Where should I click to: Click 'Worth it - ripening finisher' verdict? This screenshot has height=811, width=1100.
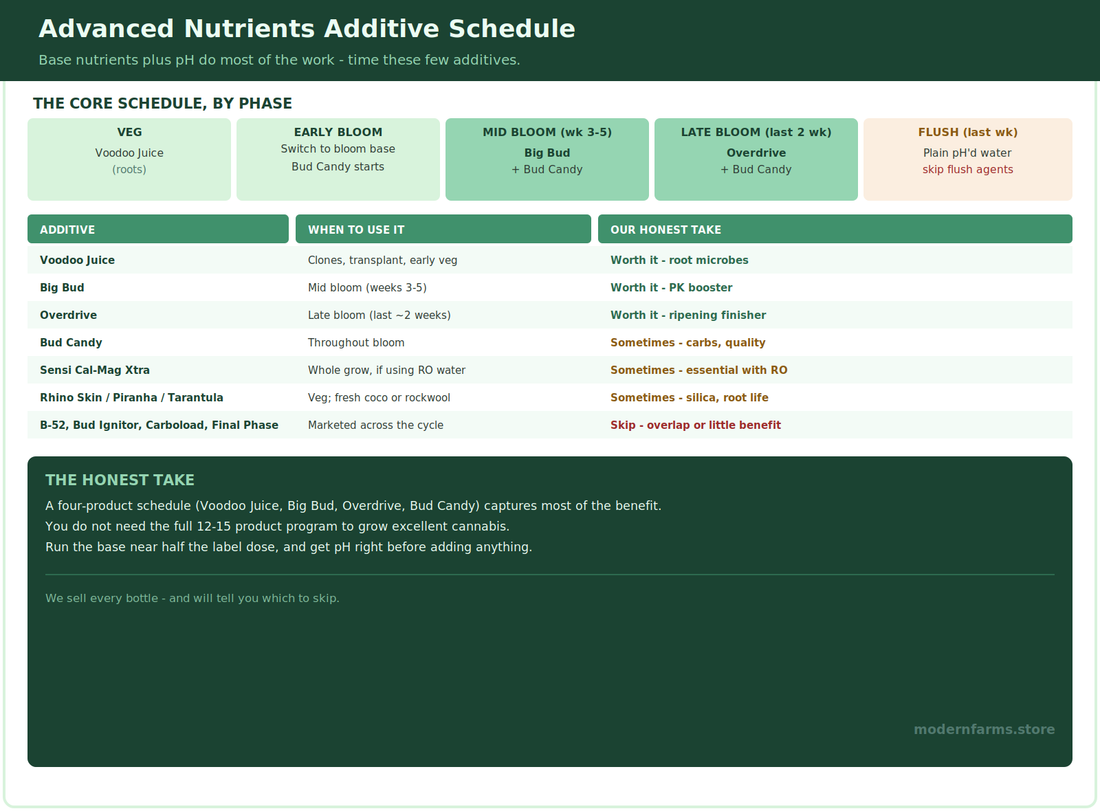click(688, 315)
